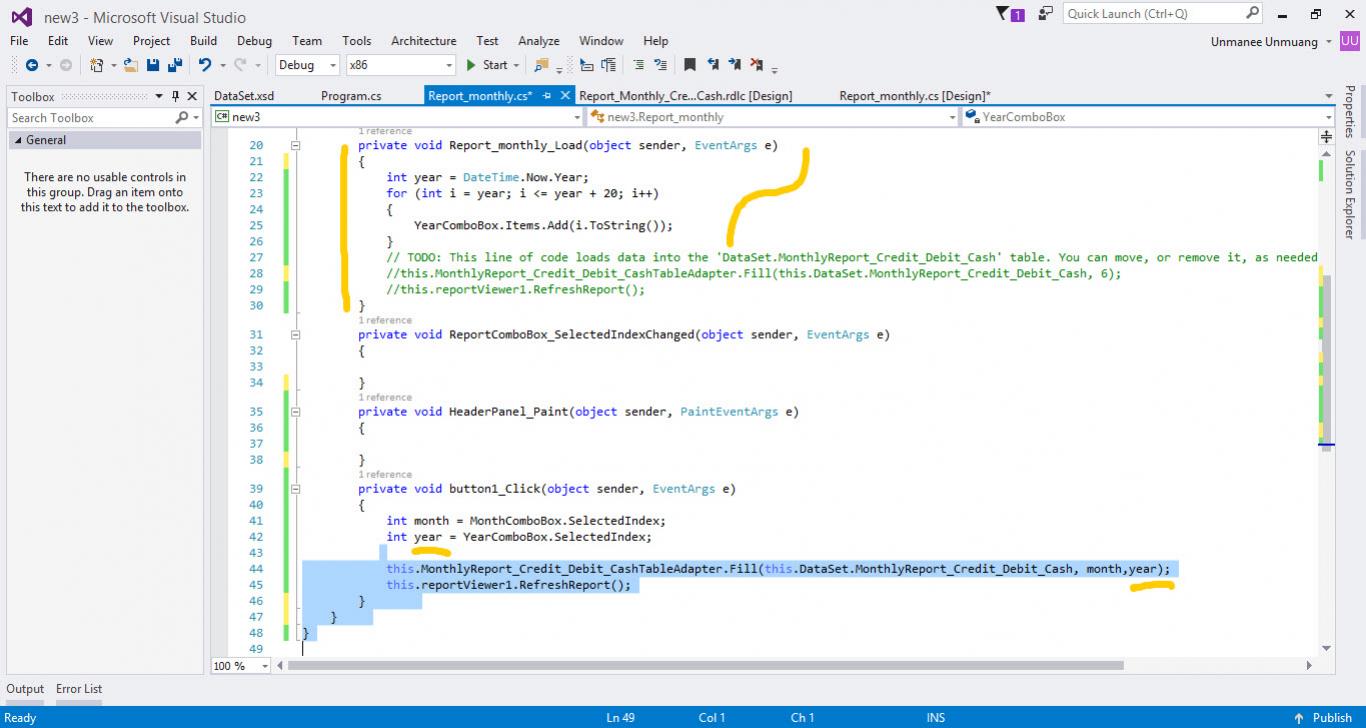Click the Navigate Forward arrow icon
This screenshot has height=728, width=1366.
66,65
